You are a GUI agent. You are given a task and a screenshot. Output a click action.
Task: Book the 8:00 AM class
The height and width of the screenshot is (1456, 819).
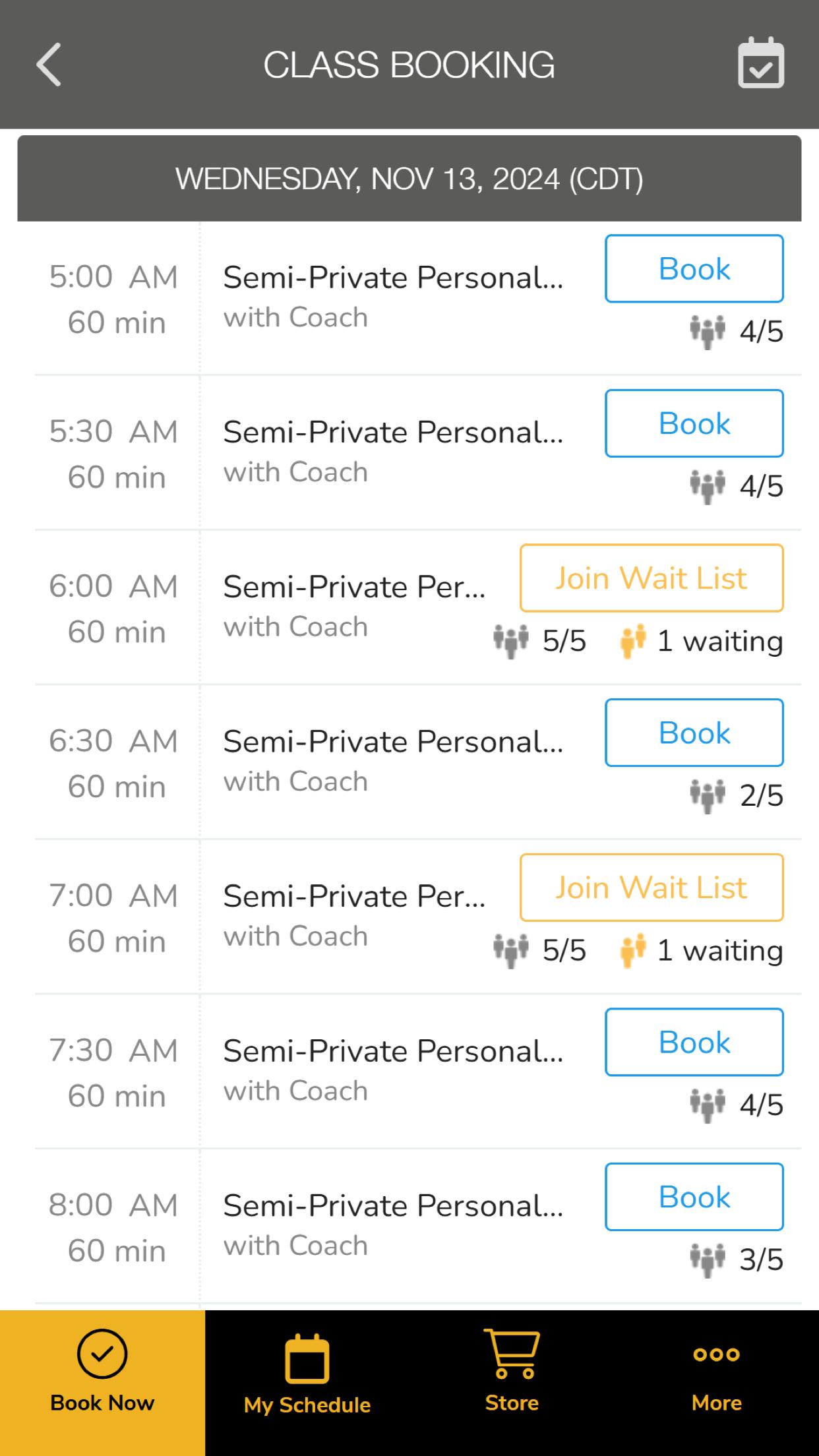(x=694, y=1197)
